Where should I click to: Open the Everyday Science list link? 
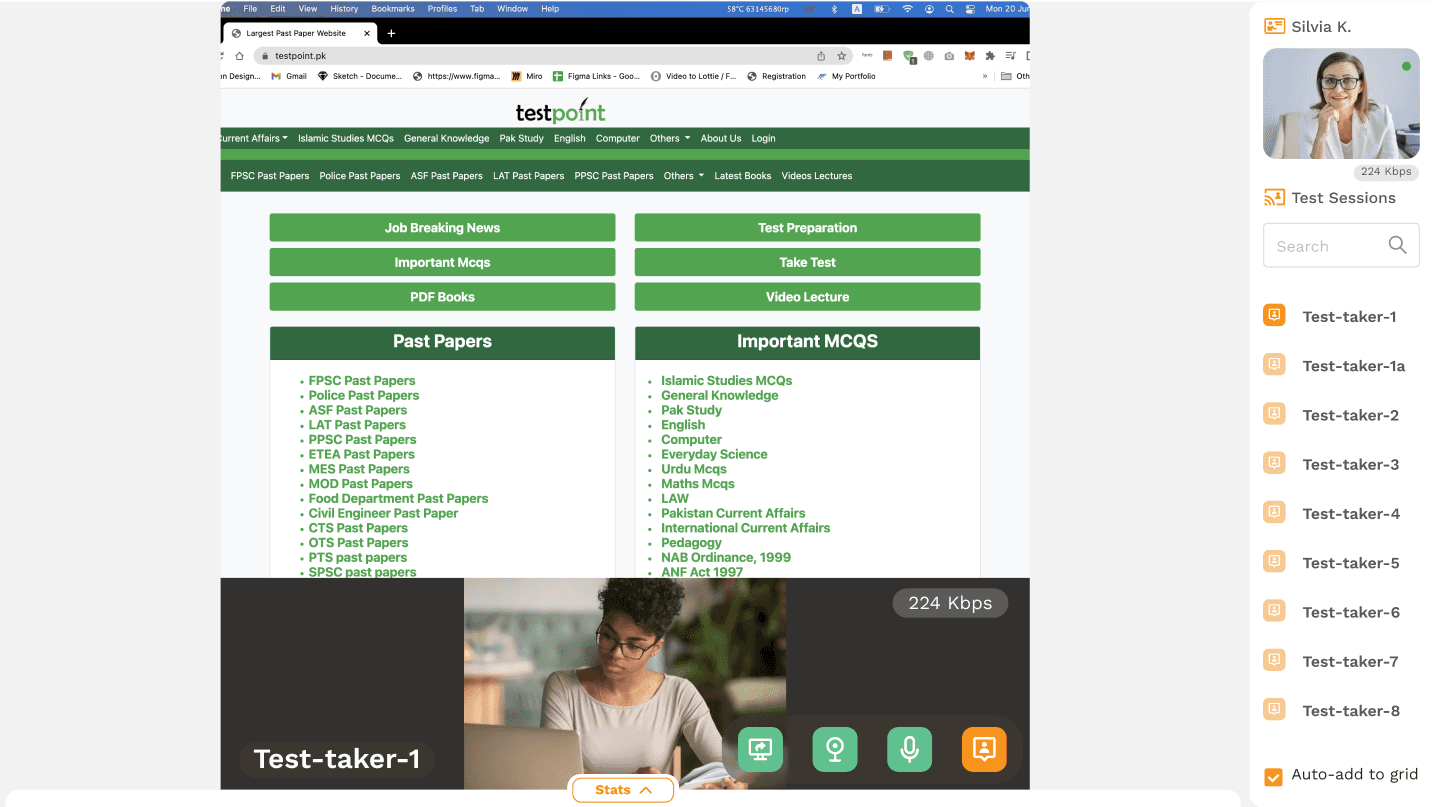tap(714, 454)
